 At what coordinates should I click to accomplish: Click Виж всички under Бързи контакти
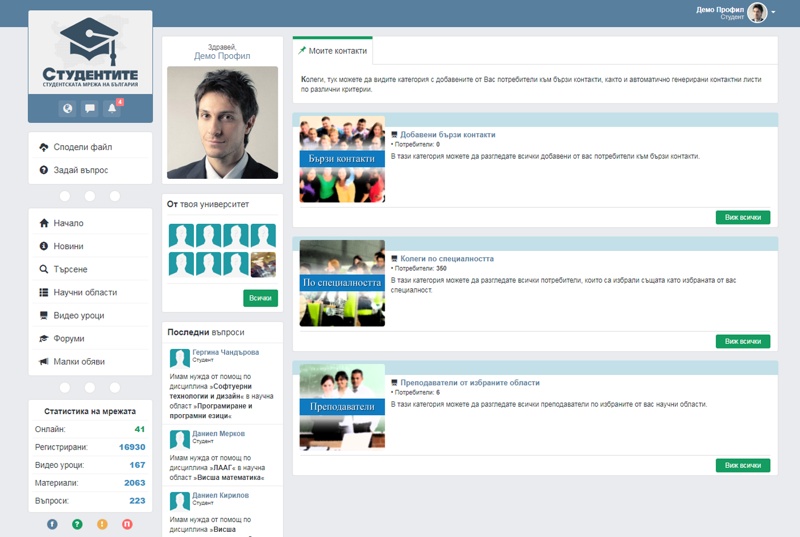coord(743,217)
